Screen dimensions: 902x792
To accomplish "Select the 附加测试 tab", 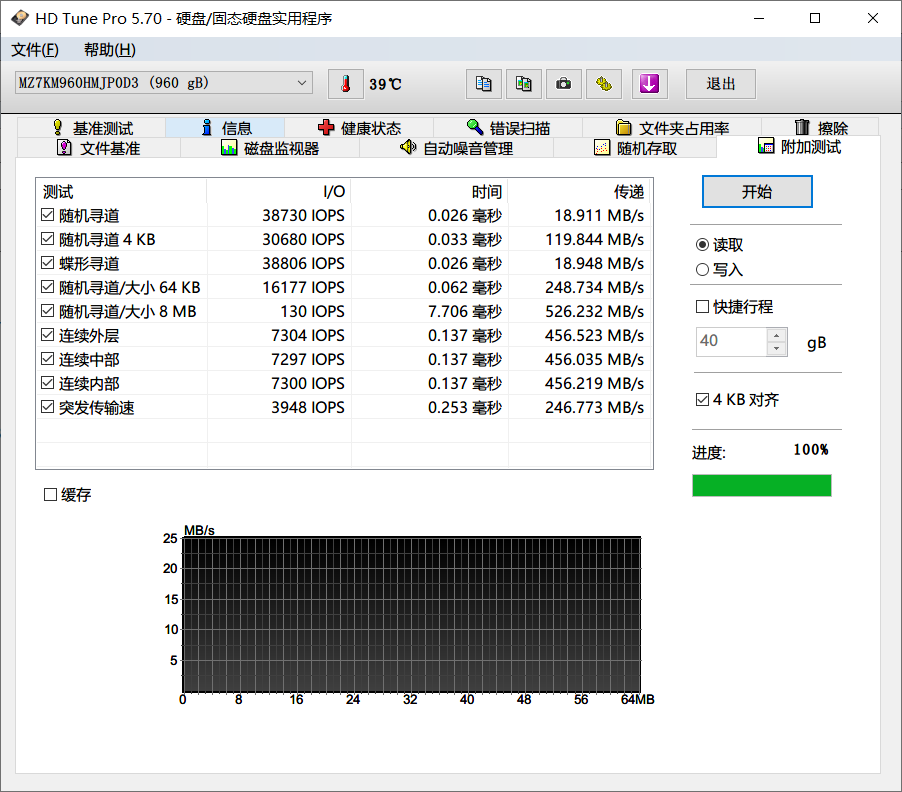I will tap(799, 147).
